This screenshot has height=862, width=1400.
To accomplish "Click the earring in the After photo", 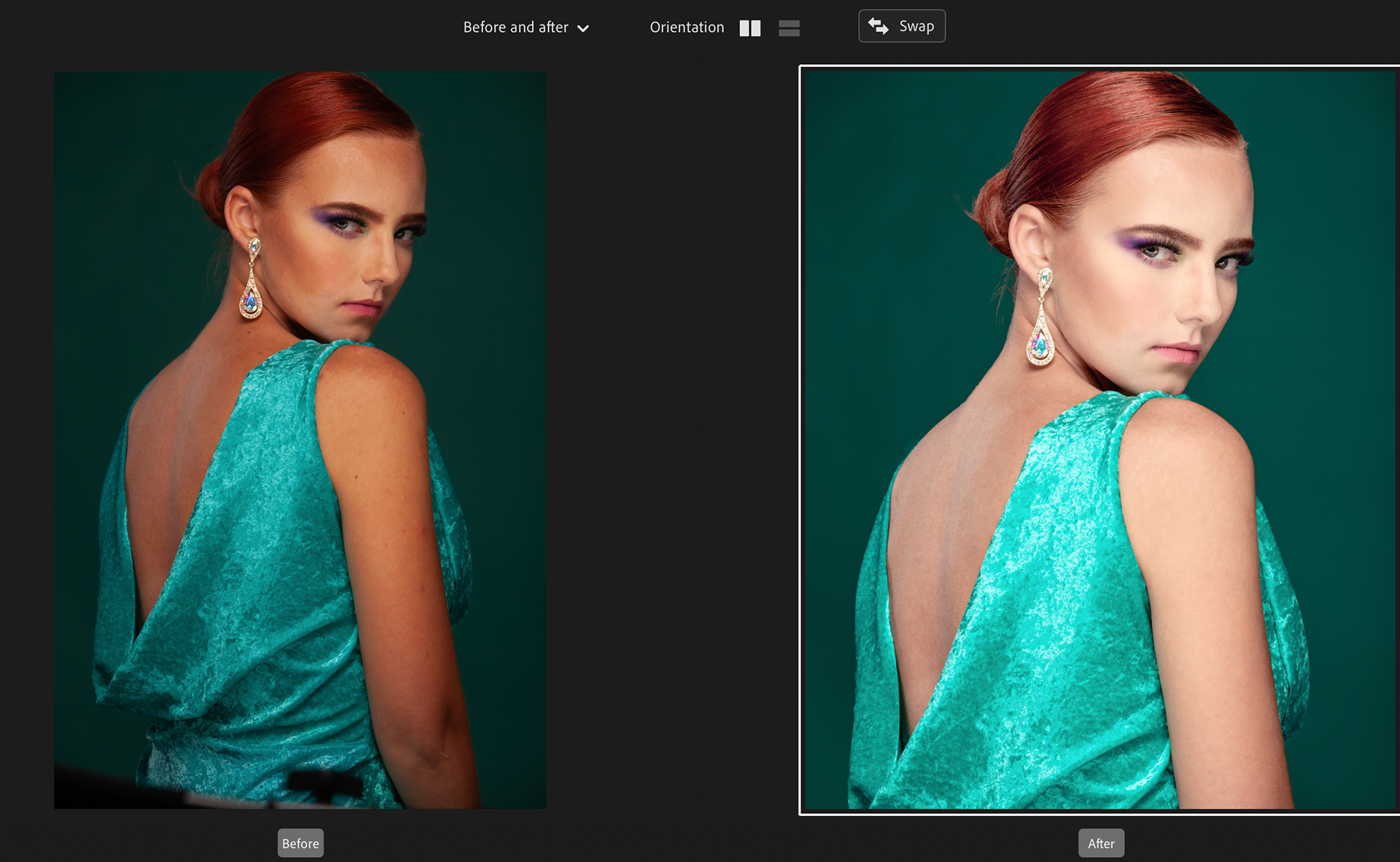I will tap(1041, 317).
